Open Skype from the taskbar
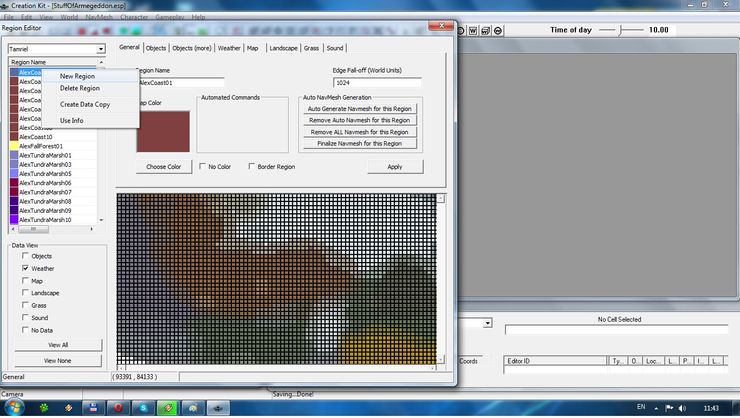The image size is (740, 418). 144,408
